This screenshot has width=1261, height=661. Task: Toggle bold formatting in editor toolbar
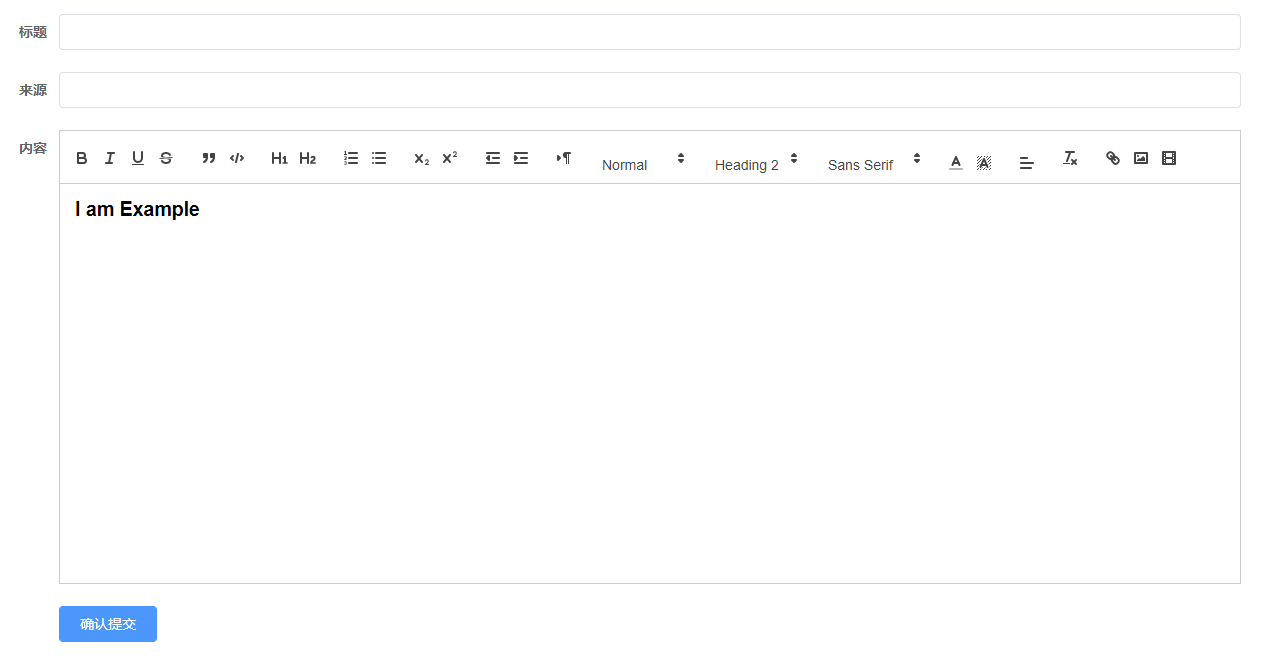[82, 158]
